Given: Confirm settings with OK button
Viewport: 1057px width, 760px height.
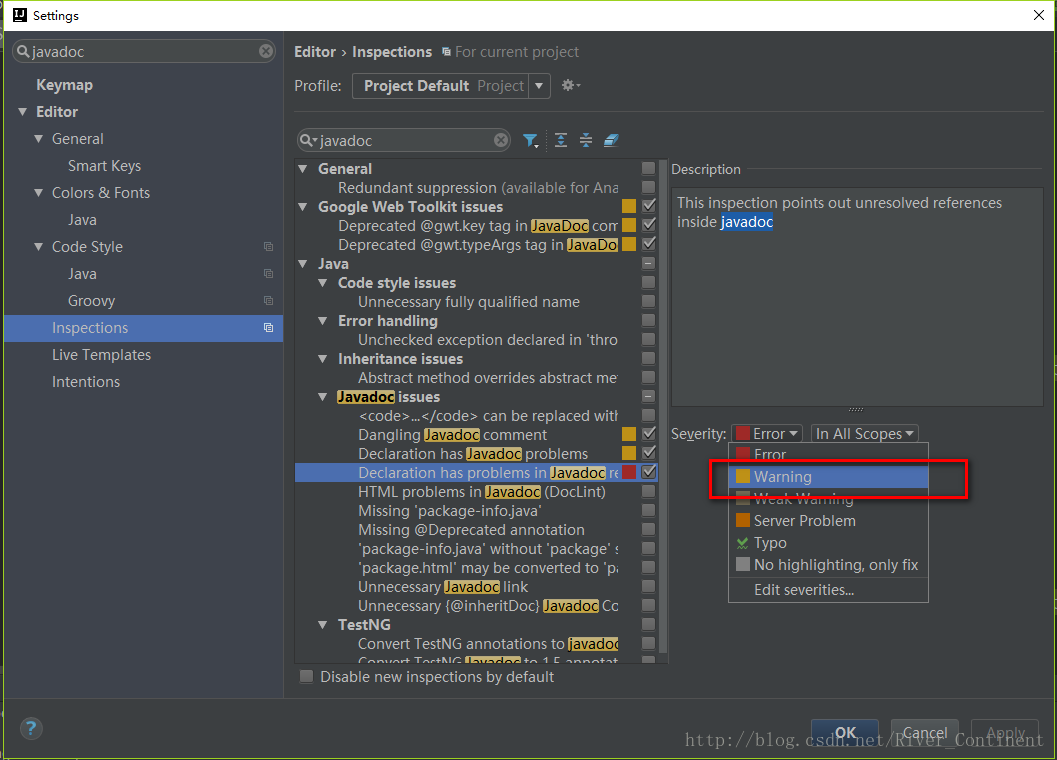Looking at the screenshot, I should (845, 732).
